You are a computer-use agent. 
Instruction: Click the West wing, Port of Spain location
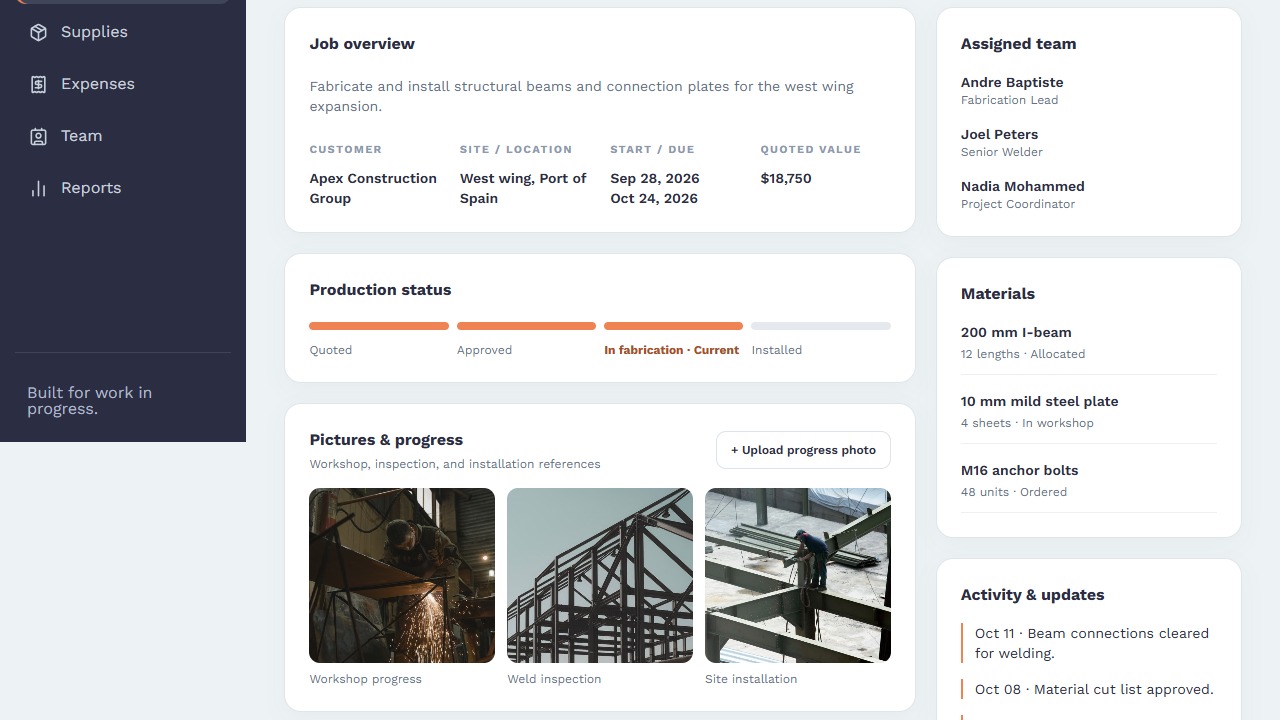pyautogui.click(x=523, y=188)
